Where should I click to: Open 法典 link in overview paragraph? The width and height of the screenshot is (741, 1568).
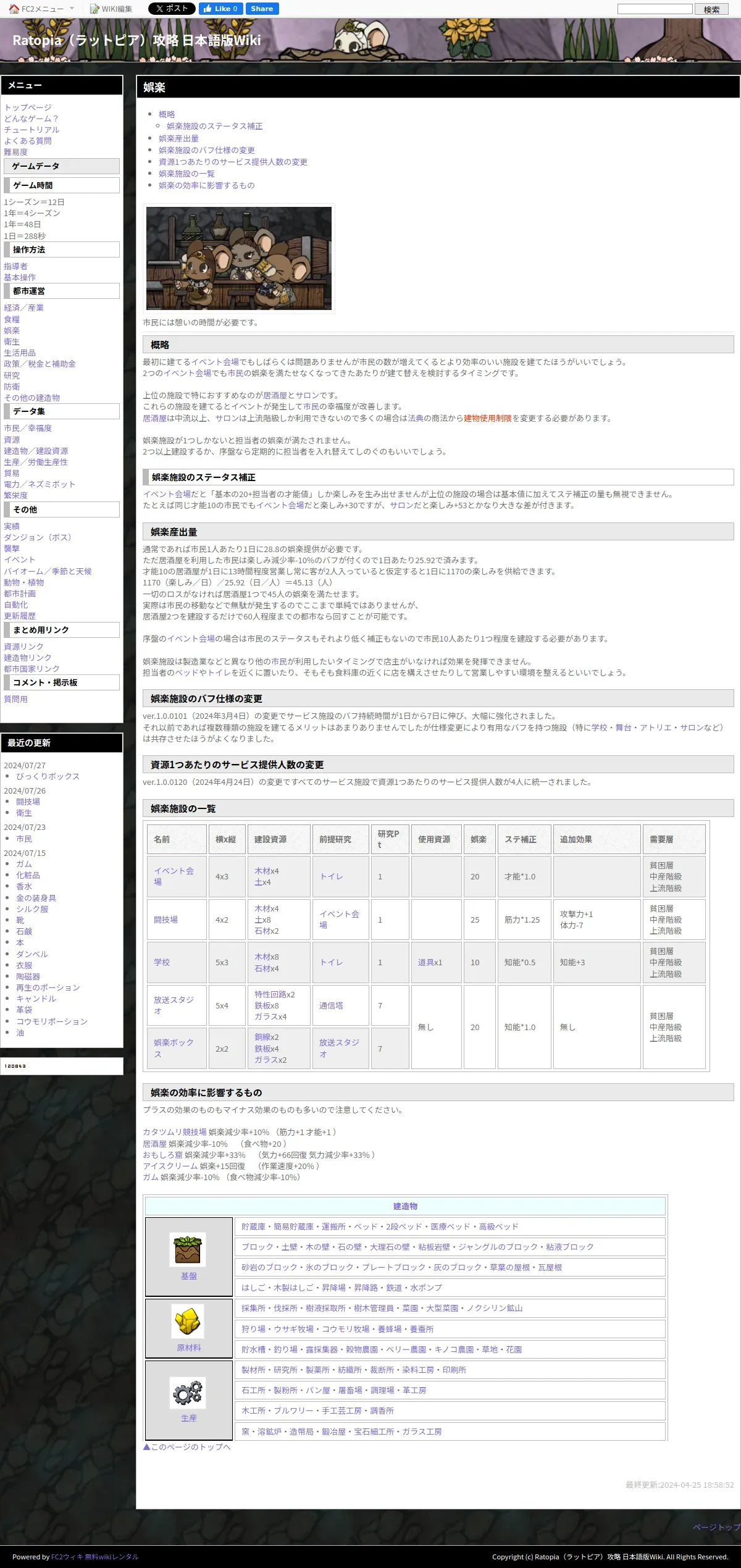click(x=416, y=418)
